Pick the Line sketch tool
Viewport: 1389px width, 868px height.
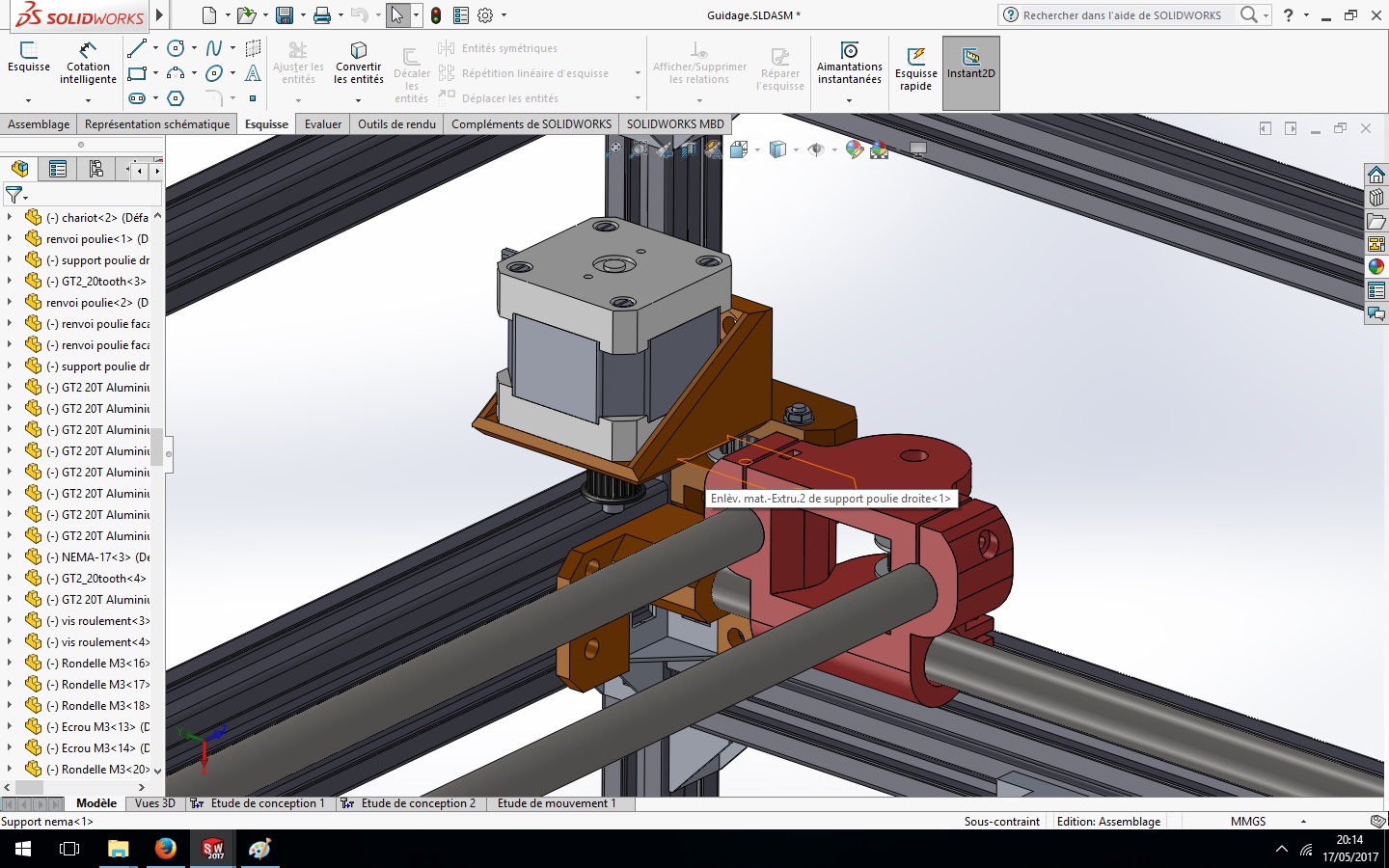(137, 48)
